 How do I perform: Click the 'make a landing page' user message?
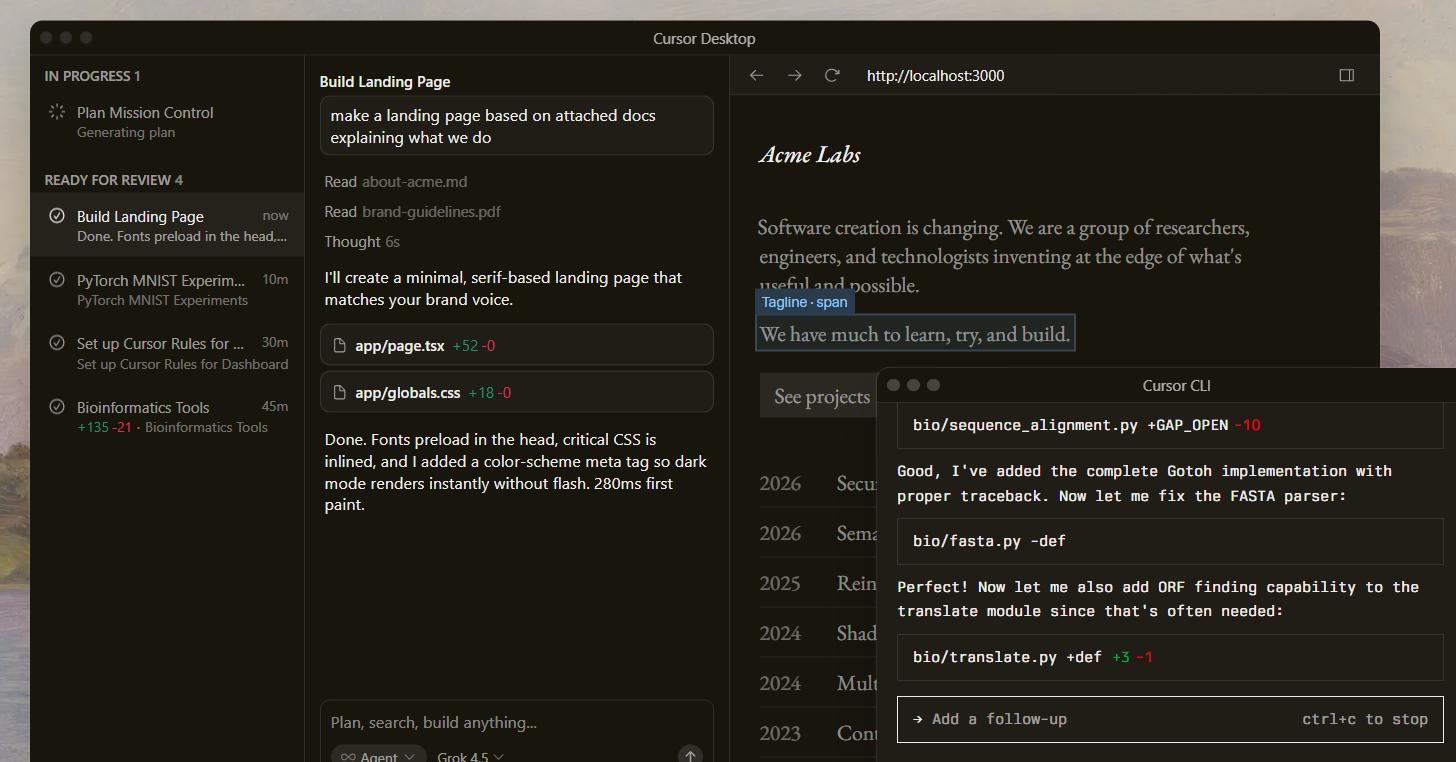coord(517,126)
